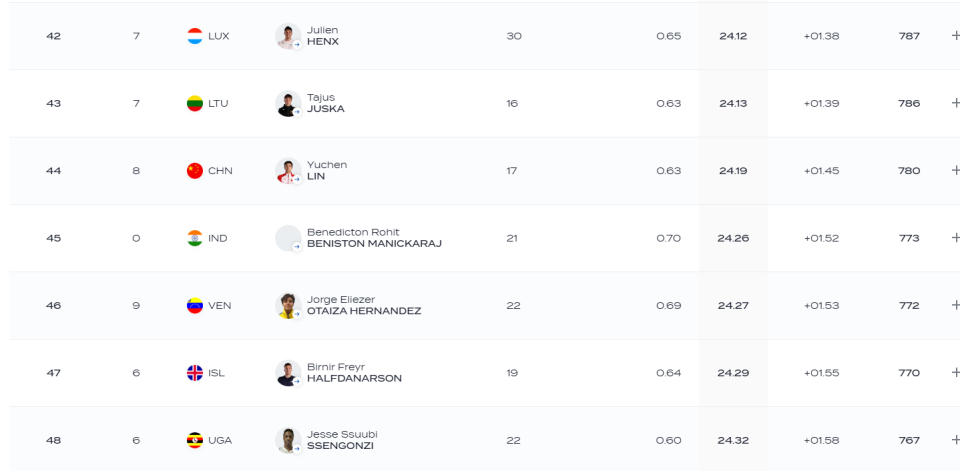
Task: Click the Venezuela flag icon
Action: click(195, 306)
